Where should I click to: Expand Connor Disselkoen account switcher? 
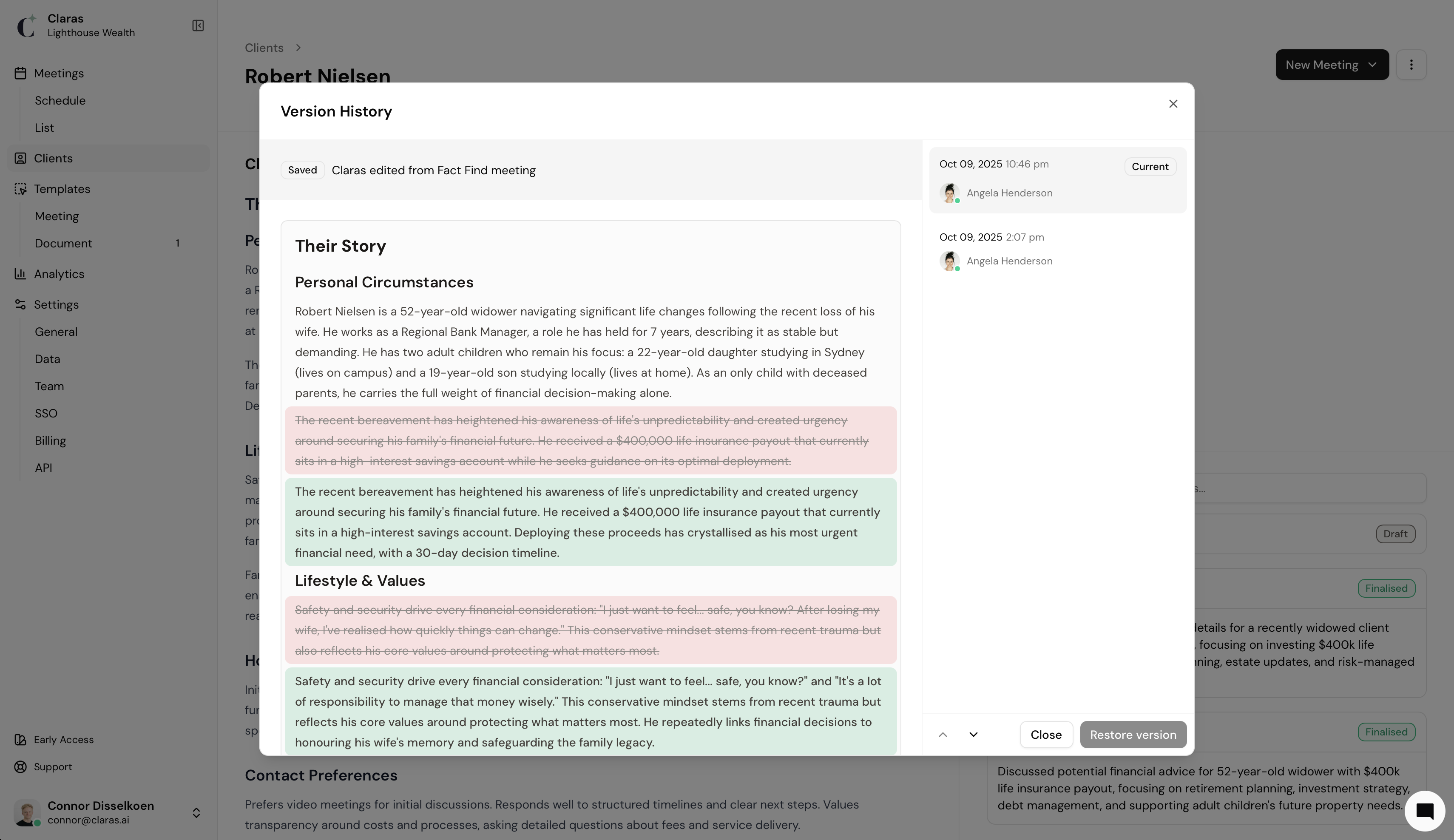[196, 812]
